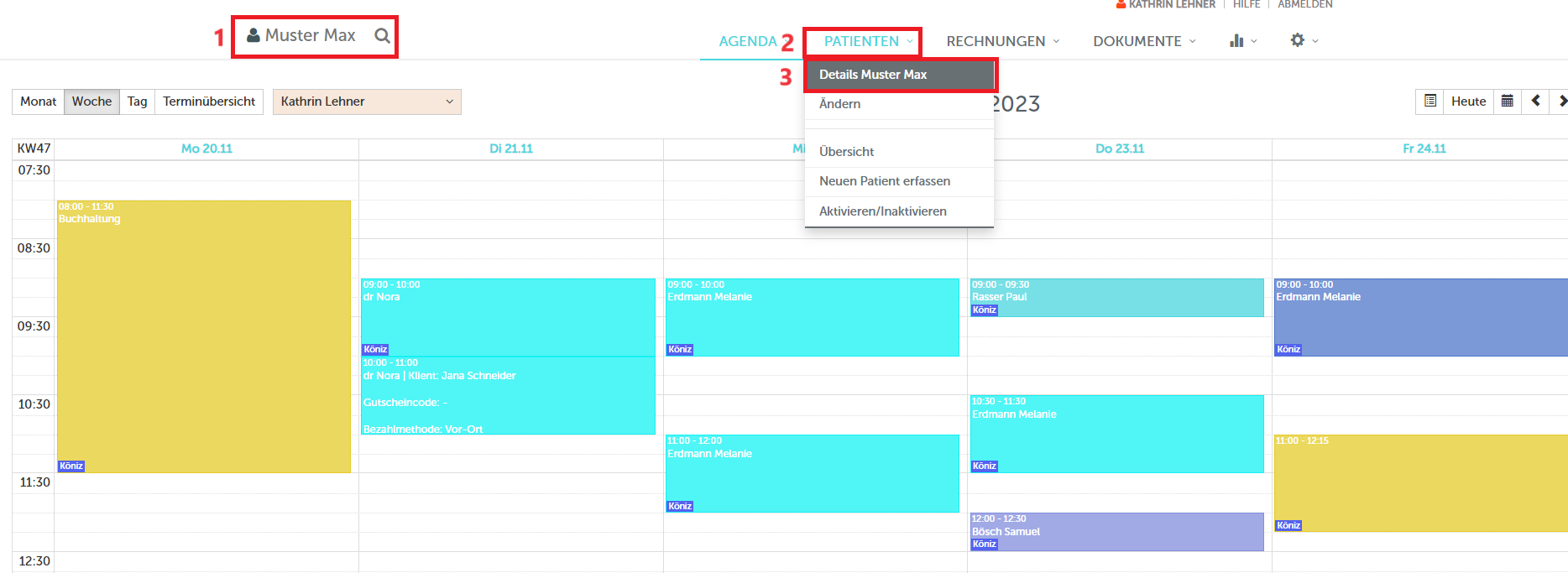Screen dimensions: 1568x573
Task: Switch calendar to Monat view
Action: click(x=38, y=102)
